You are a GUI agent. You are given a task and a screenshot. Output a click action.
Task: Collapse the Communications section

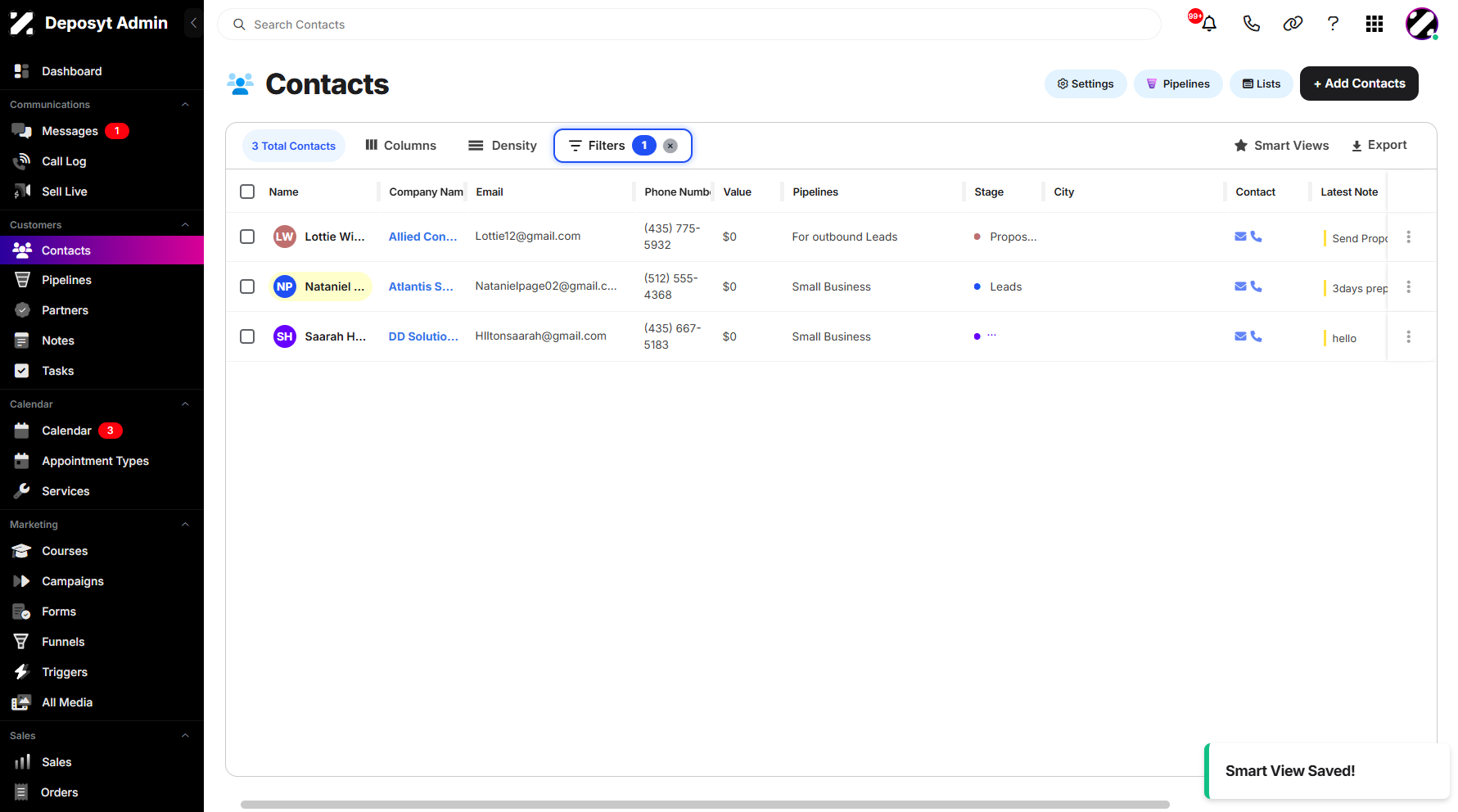(x=185, y=105)
